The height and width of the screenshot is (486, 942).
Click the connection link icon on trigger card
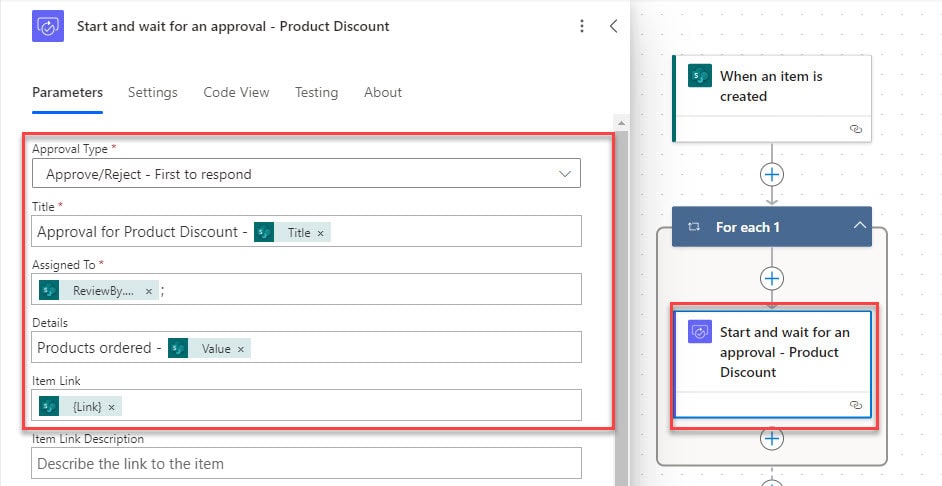pos(856,129)
